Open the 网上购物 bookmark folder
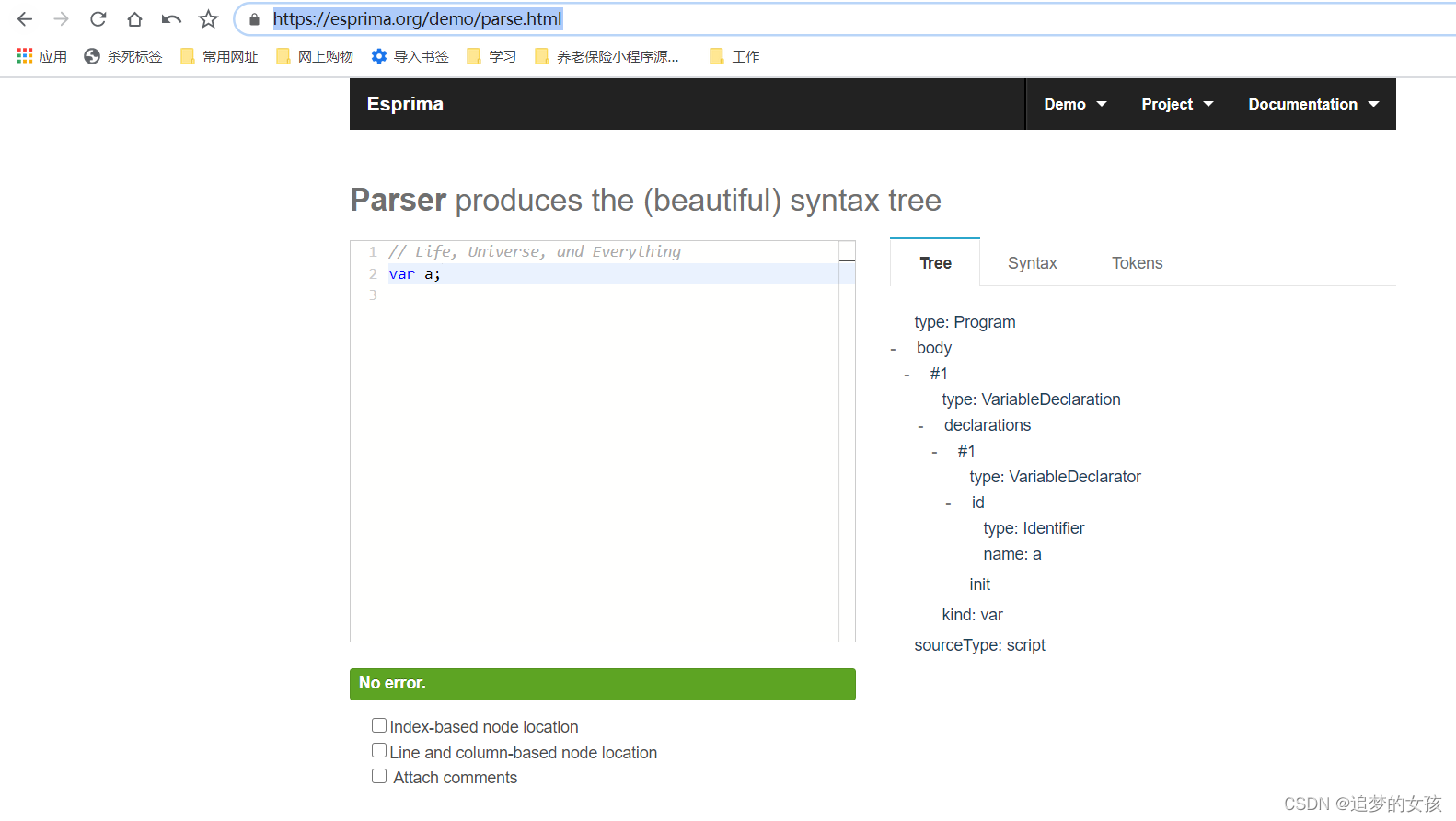 click(315, 56)
